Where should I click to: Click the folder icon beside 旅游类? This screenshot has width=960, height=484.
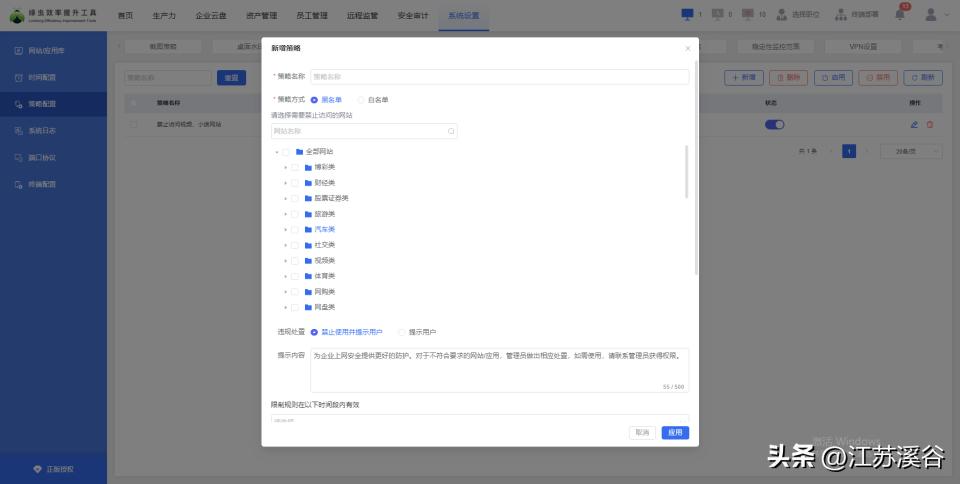point(309,214)
